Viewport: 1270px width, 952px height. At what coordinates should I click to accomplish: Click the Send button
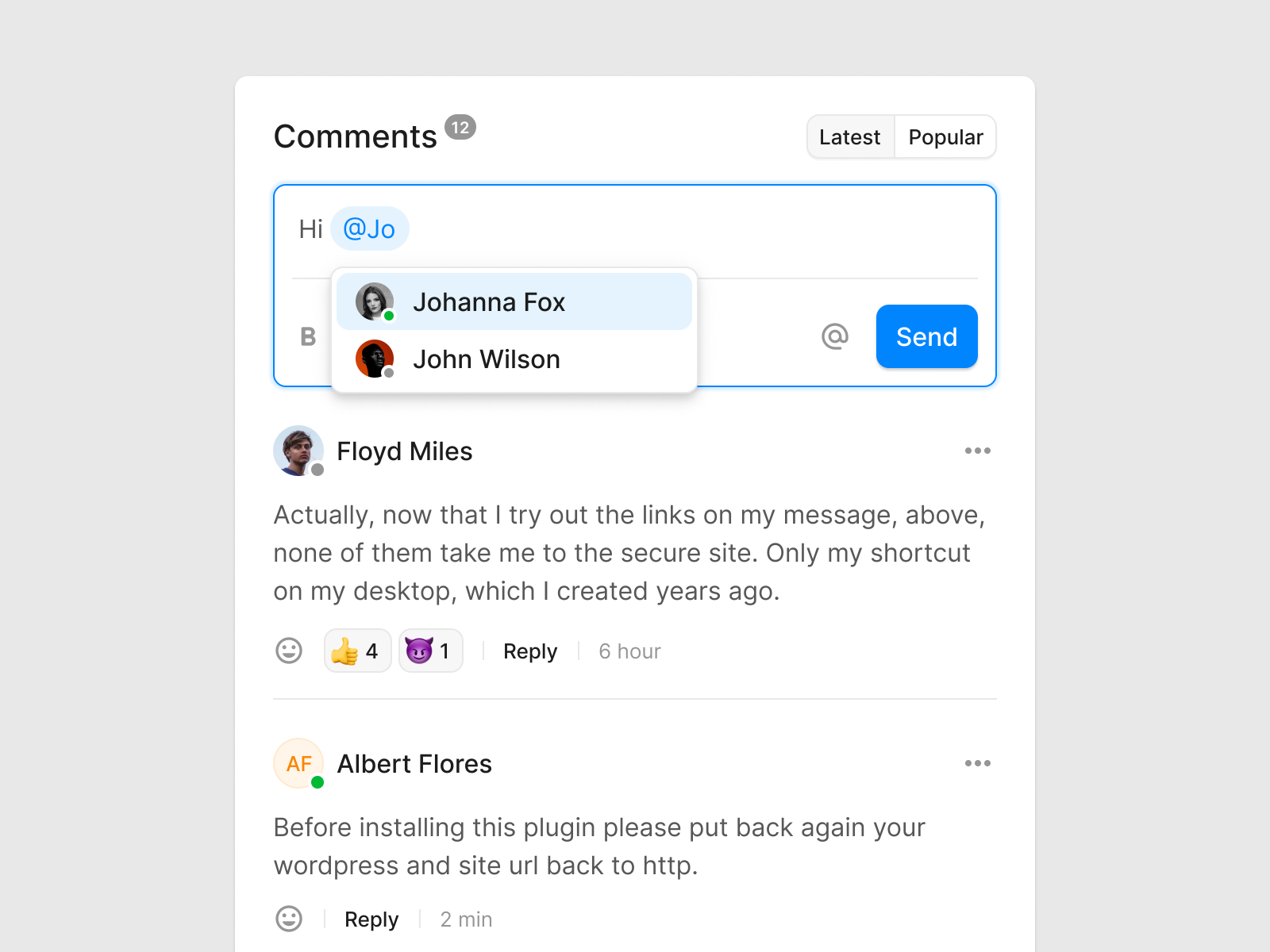pos(926,336)
